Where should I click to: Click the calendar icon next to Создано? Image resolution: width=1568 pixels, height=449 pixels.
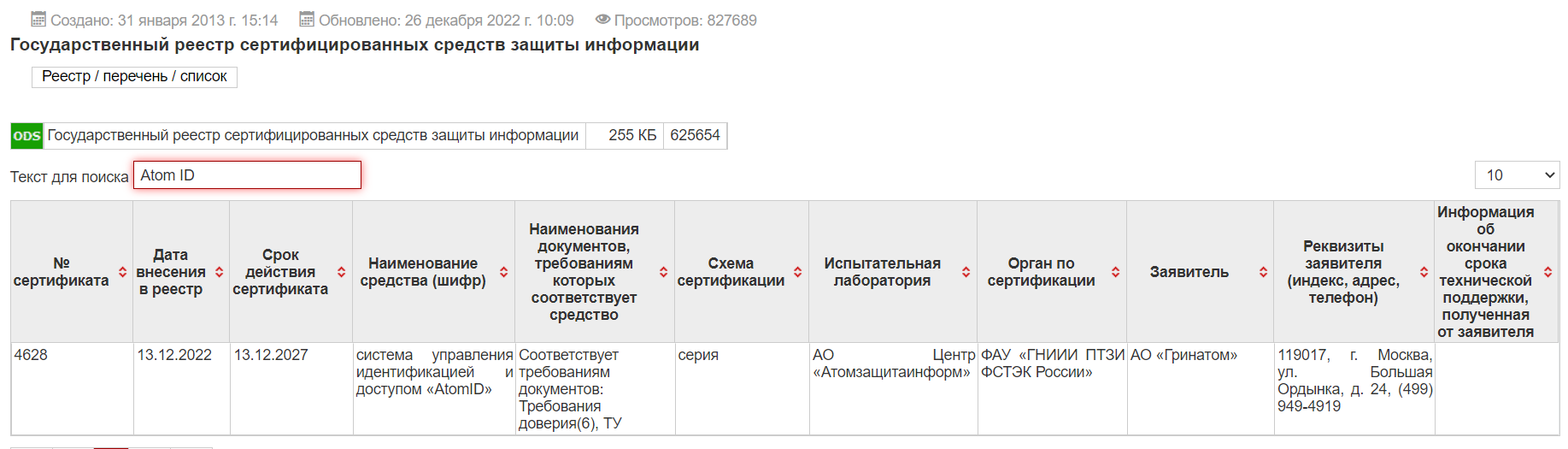click(38, 20)
